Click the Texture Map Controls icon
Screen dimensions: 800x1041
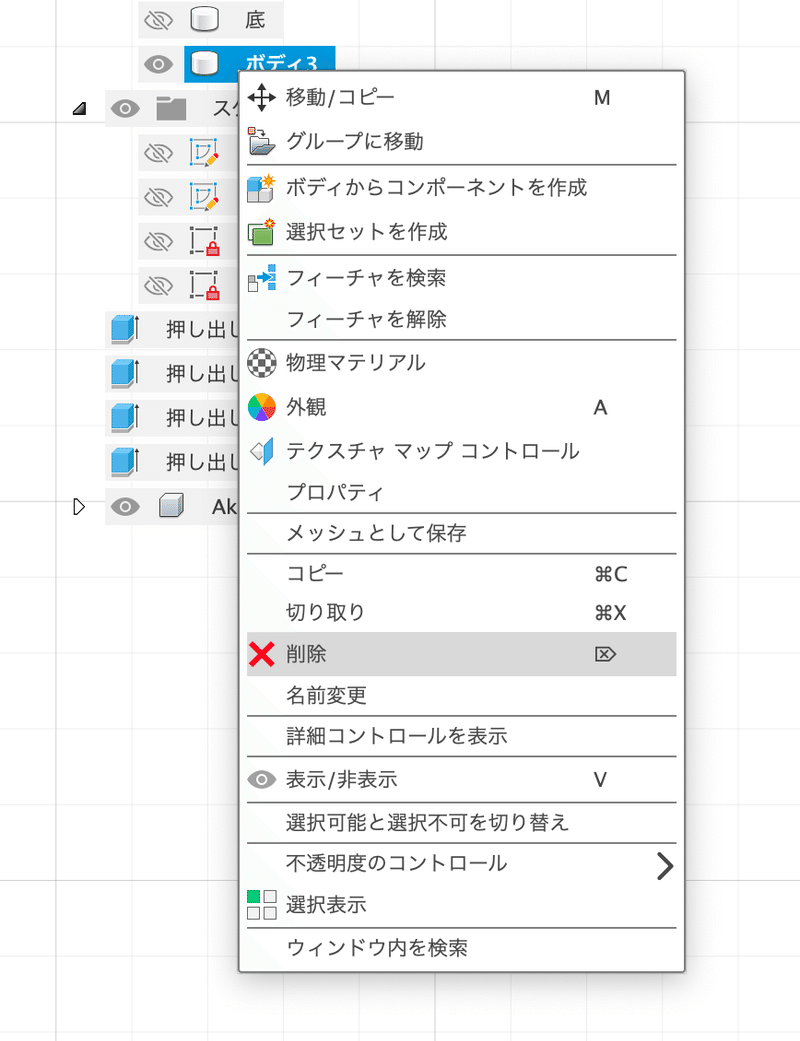click(x=261, y=451)
